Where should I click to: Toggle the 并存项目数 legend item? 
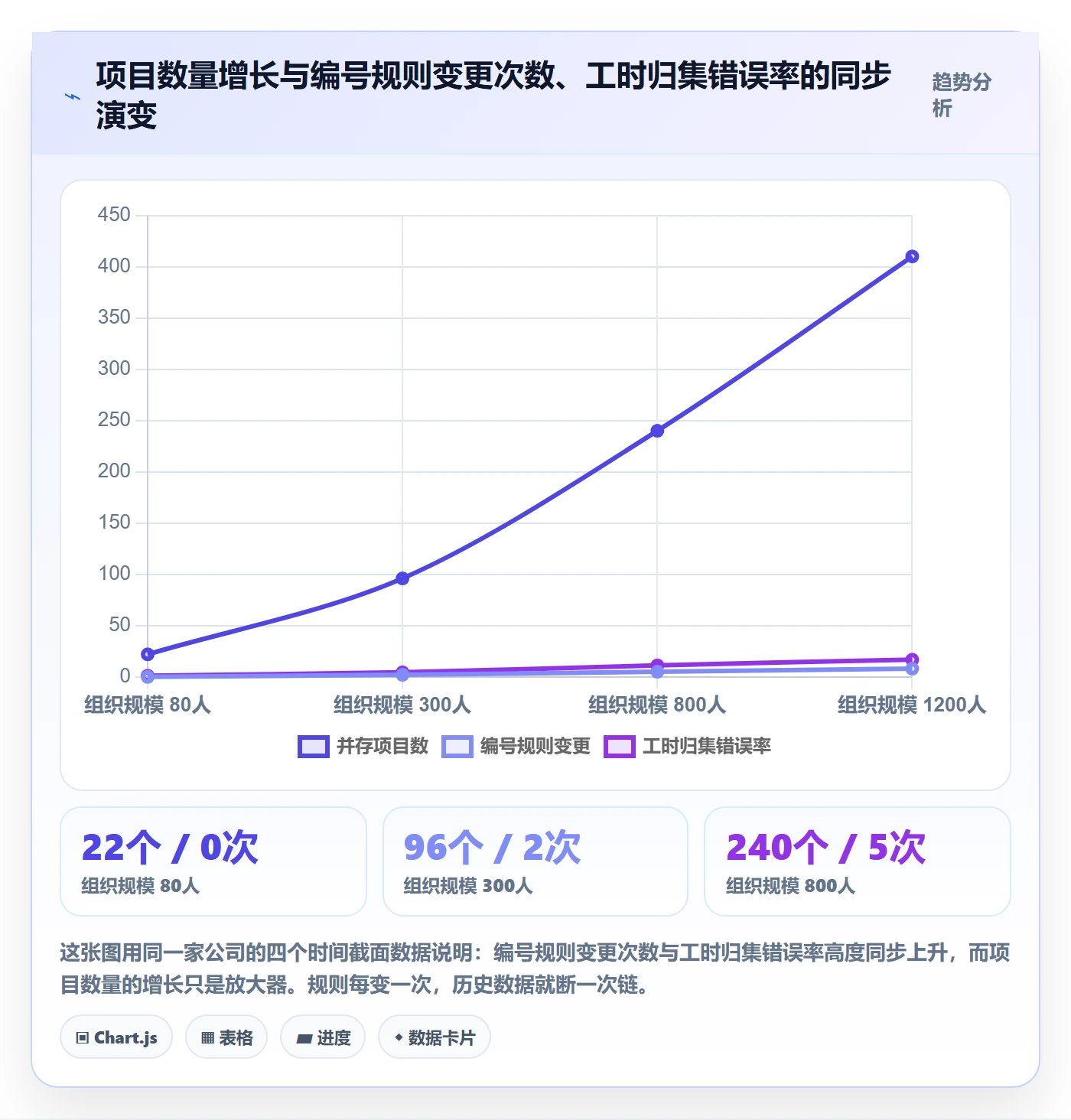(x=363, y=746)
